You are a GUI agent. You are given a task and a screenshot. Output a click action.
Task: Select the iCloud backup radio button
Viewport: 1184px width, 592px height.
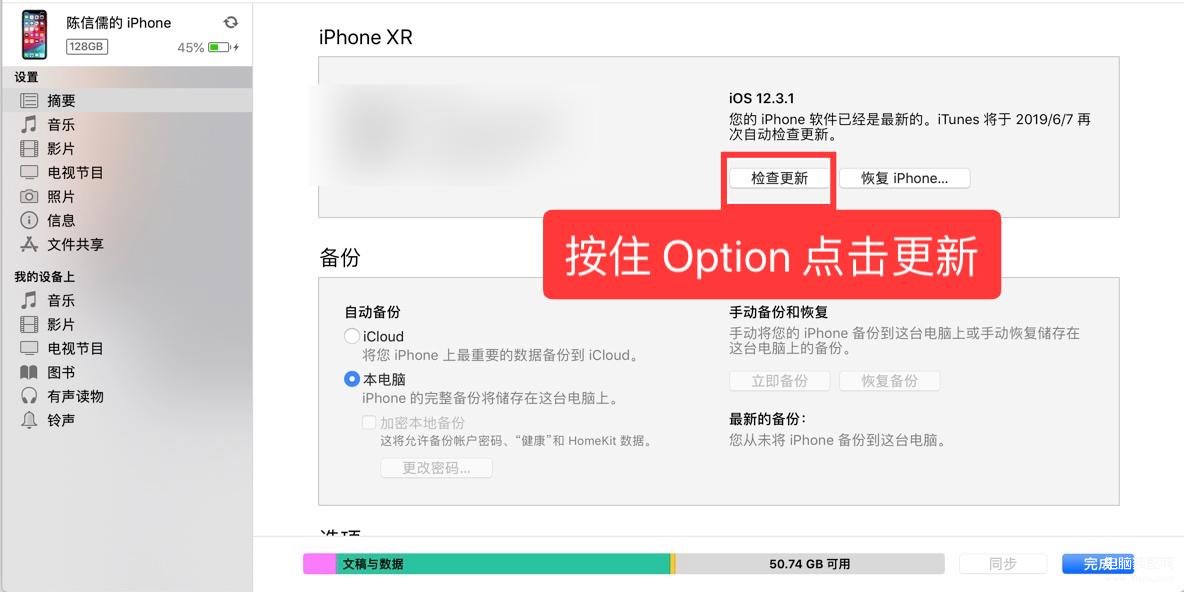tap(352, 337)
